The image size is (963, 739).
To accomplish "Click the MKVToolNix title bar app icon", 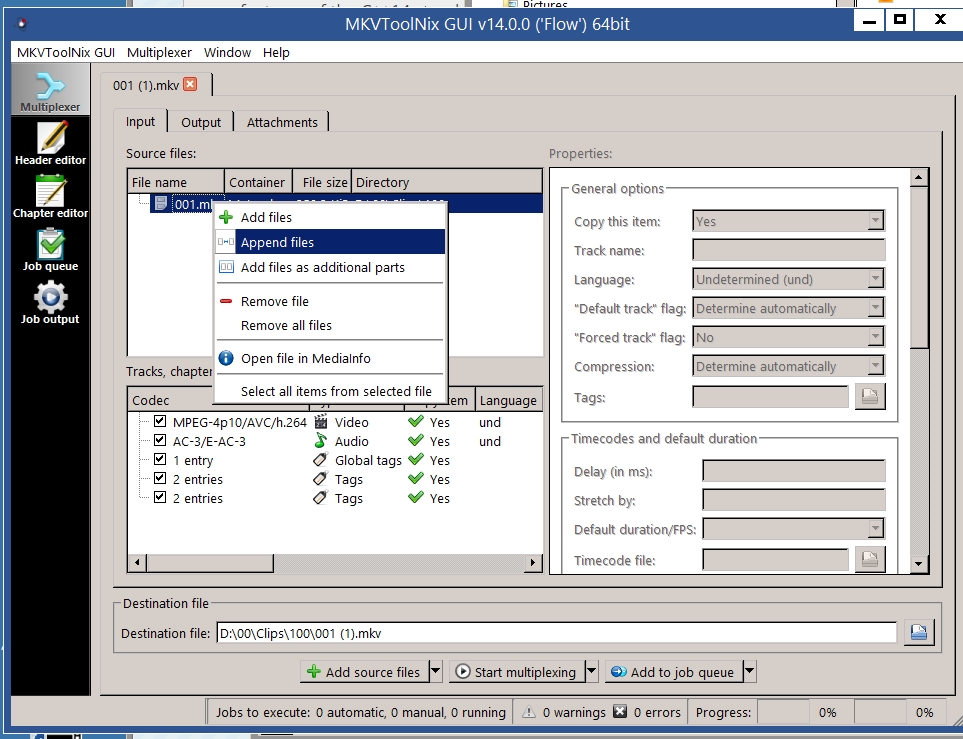I will (x=22, y=24).
